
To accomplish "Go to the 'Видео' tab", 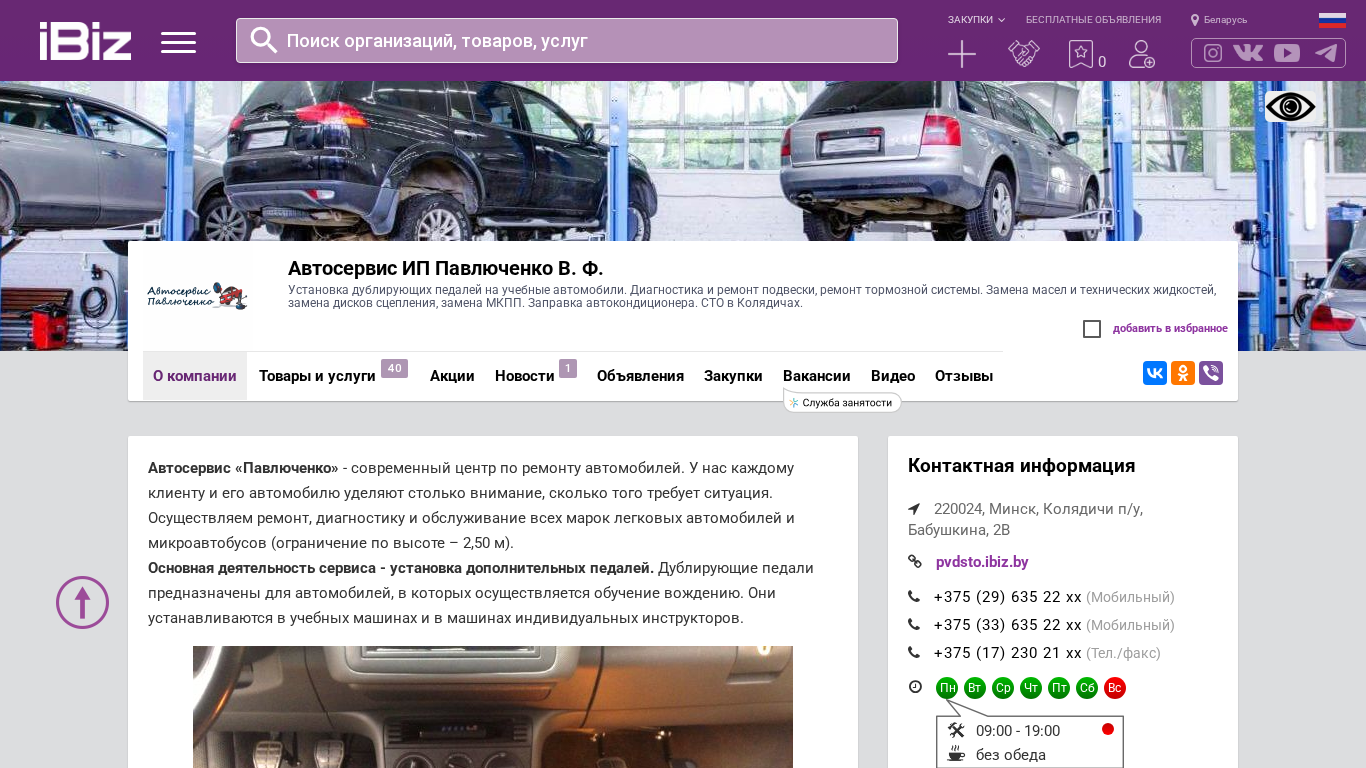I will [893, 376].
